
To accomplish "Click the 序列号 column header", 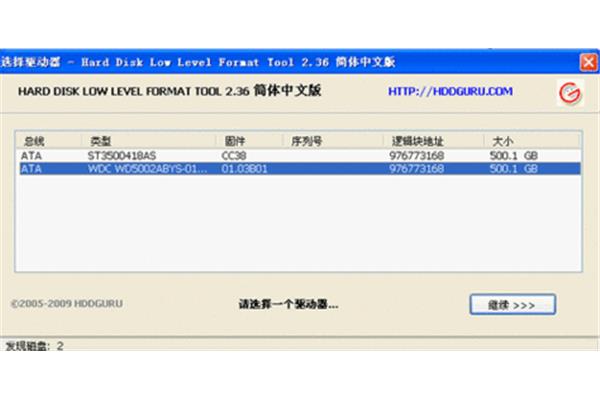I will click(x=333, y=141).
